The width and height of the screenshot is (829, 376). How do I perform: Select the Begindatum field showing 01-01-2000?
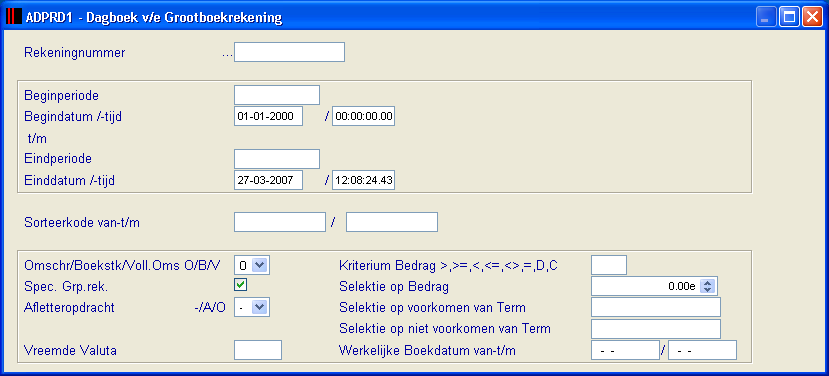pyautogui.click(x=269, y=116)
